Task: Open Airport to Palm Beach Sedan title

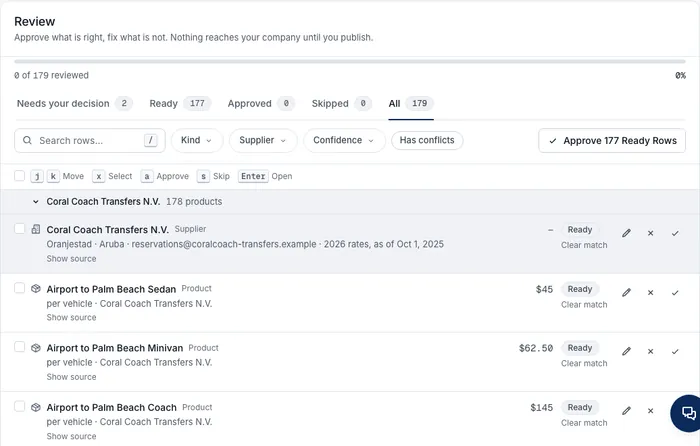Action: click(111, 289)
